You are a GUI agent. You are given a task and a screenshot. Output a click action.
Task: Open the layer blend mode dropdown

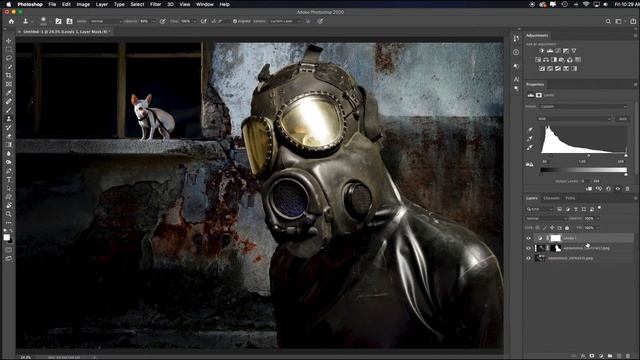[546, 219]
